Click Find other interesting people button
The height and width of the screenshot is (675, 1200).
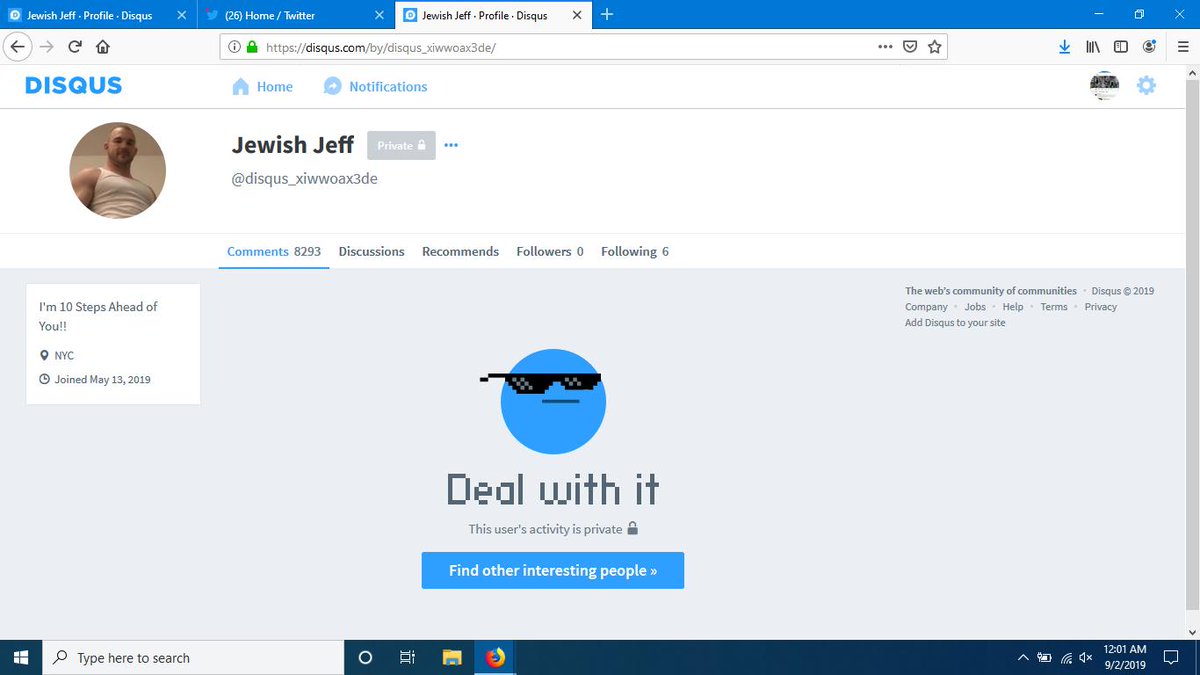[x=553, y=570]
